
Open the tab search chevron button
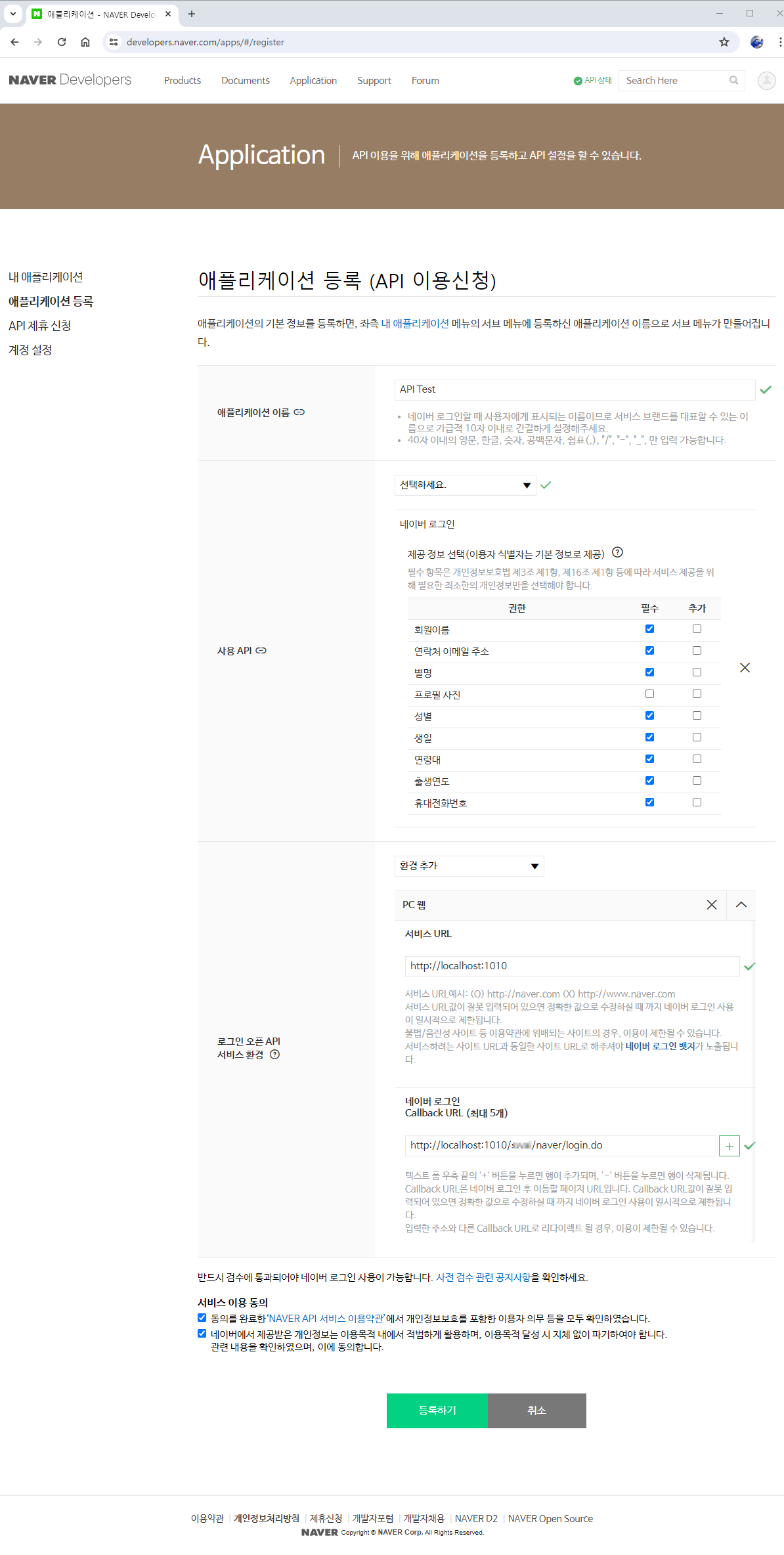(12, 14)
